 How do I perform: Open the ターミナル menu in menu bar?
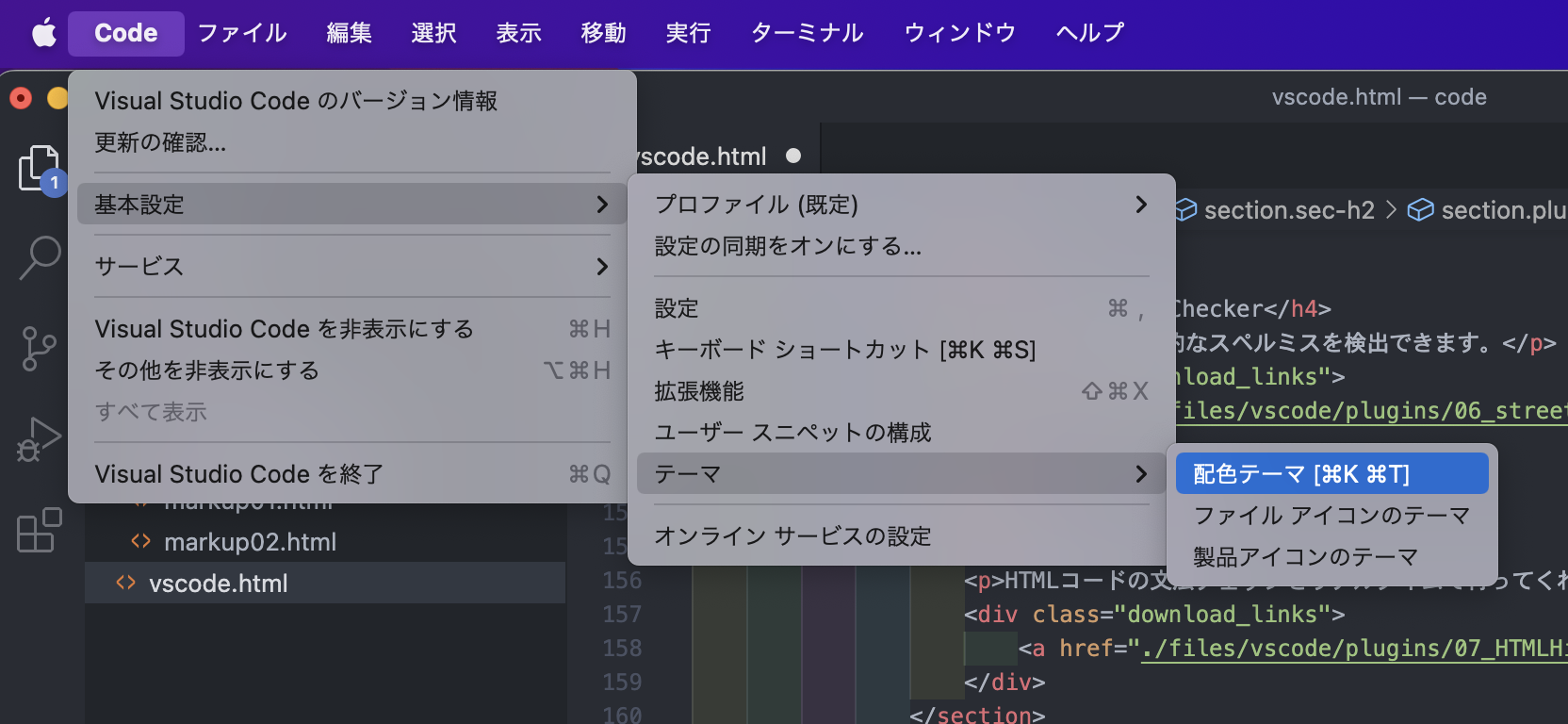[x=807, y=34]
